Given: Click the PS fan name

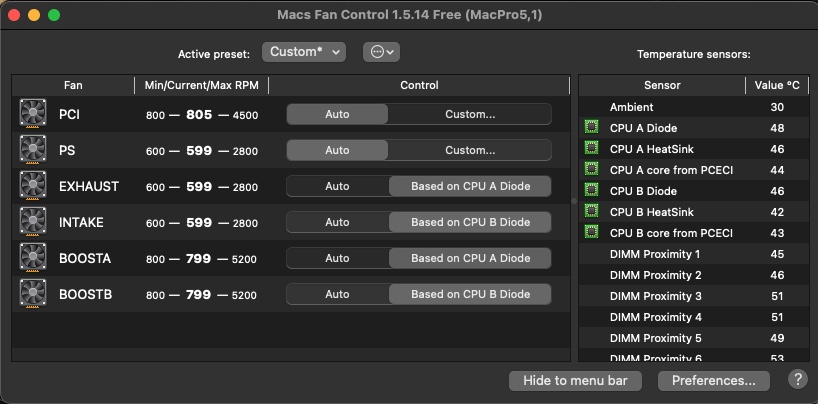Looking at the screenshot, I should point(67,150).
